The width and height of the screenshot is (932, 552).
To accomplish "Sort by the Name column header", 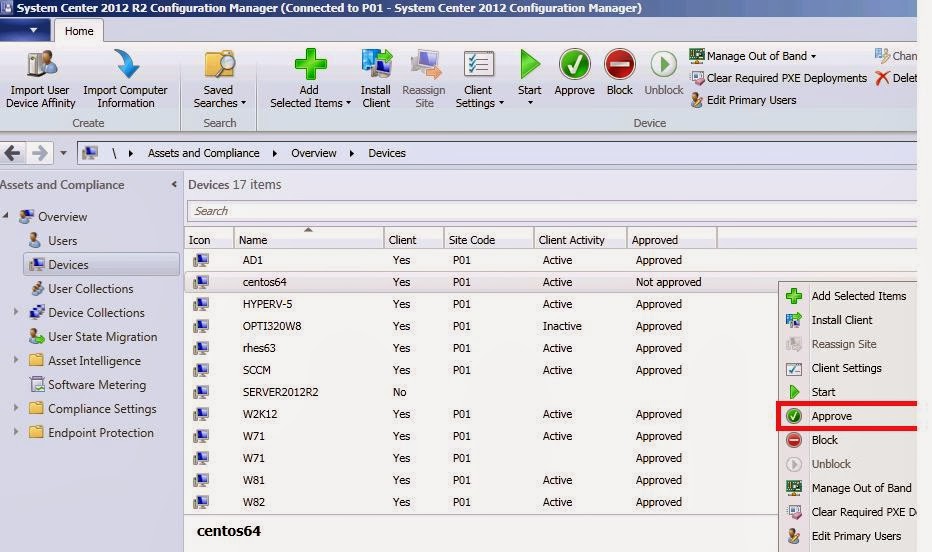I will click(308, 239).
